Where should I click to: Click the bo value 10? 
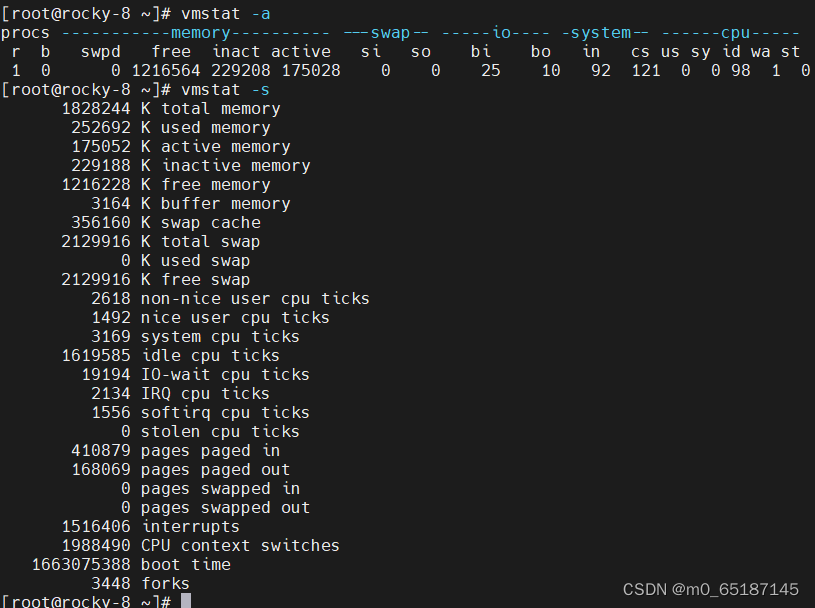551,70
